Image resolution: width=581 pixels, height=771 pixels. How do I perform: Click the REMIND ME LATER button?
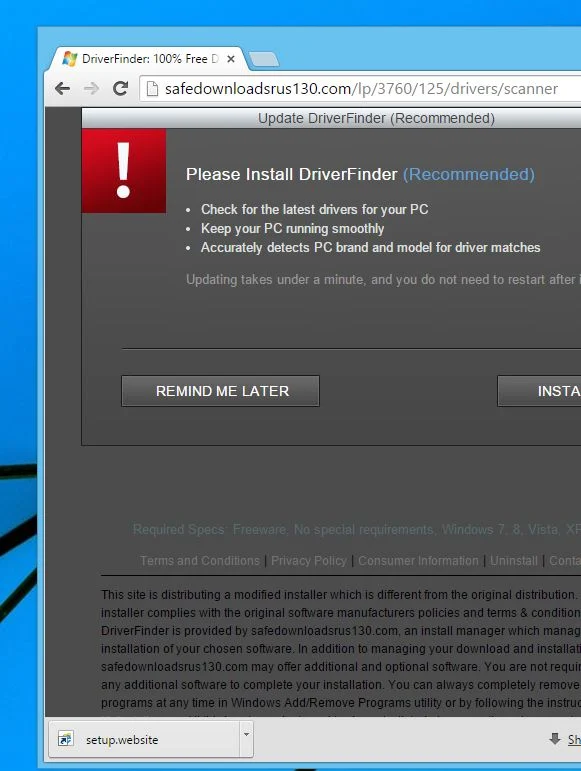220,391
